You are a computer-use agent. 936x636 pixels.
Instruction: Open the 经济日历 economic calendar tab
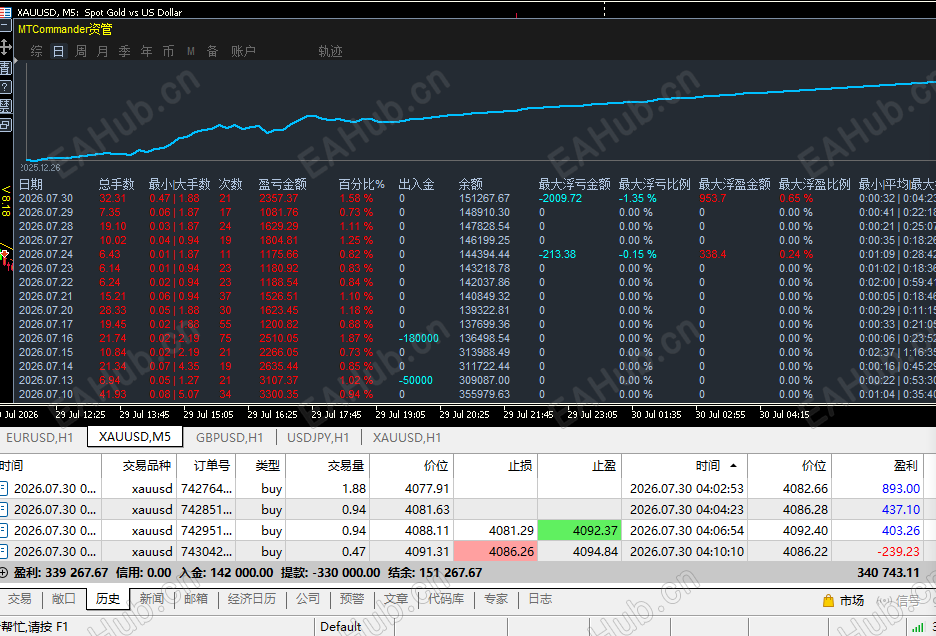[252, 599]
